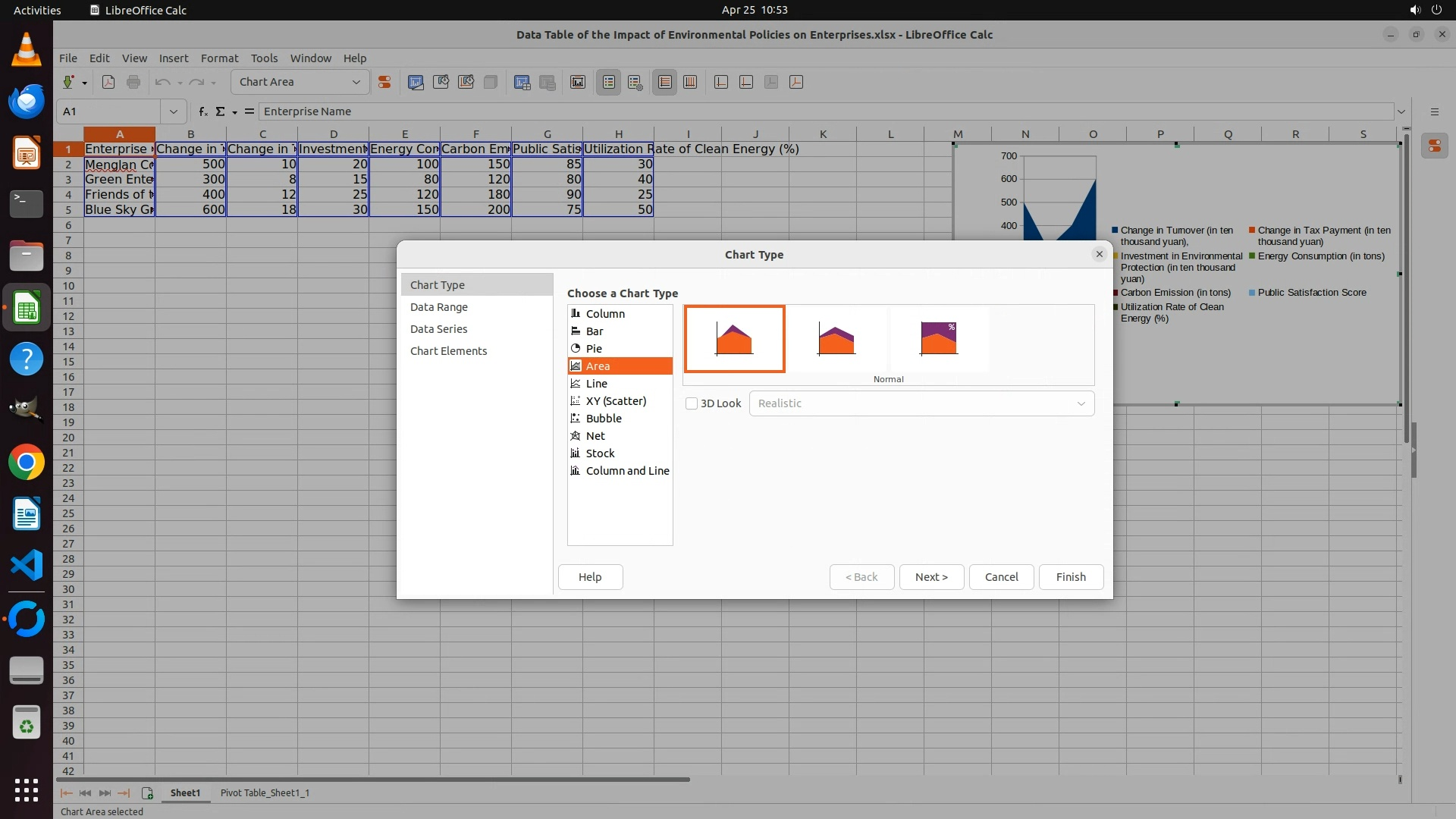The height and width of the screenshot is (819, 1456).
Task: Pick the XY (Scatter) chart type
Action: (615, 401)
